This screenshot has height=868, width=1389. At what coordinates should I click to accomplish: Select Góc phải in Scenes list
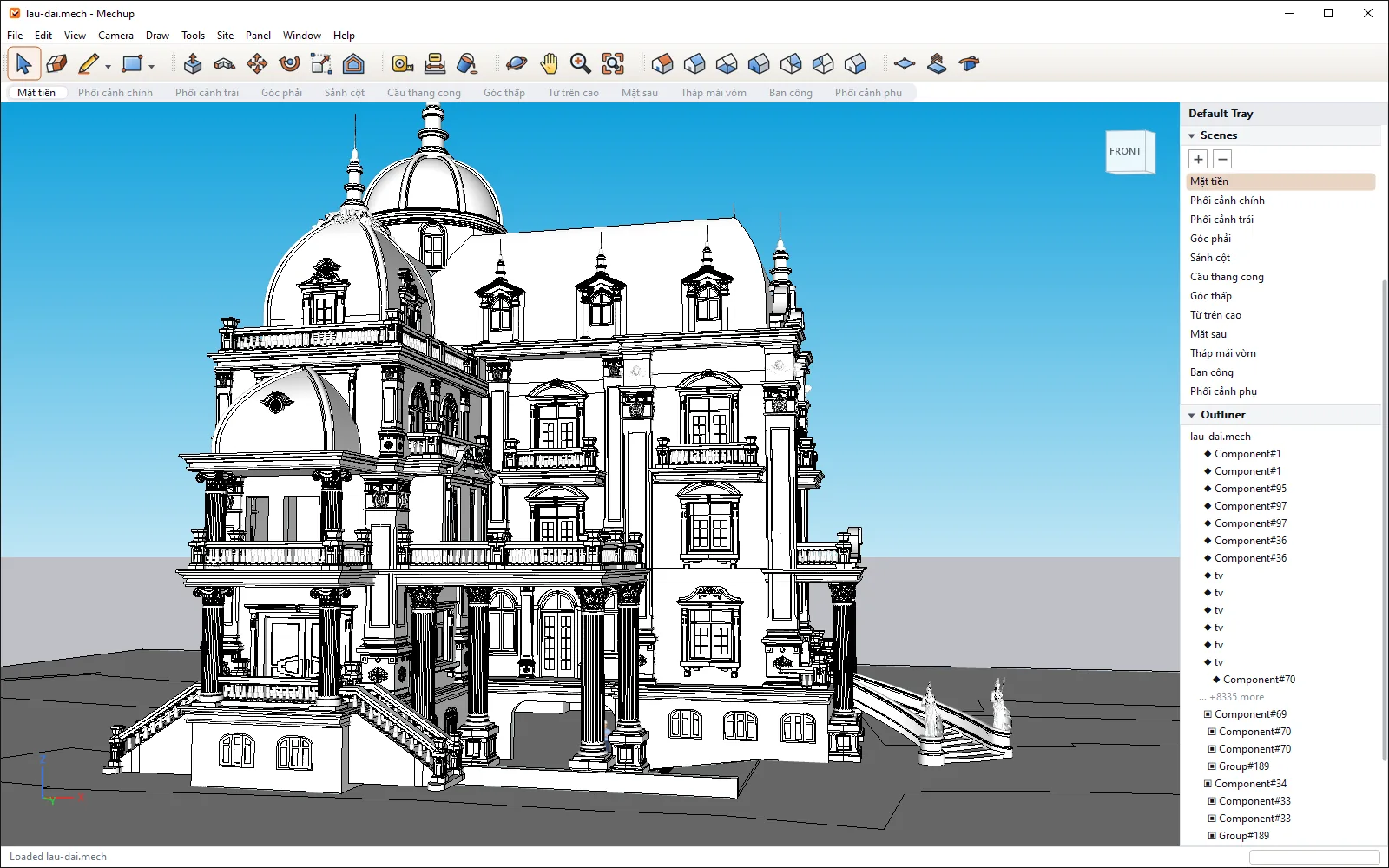(1280, 239)
